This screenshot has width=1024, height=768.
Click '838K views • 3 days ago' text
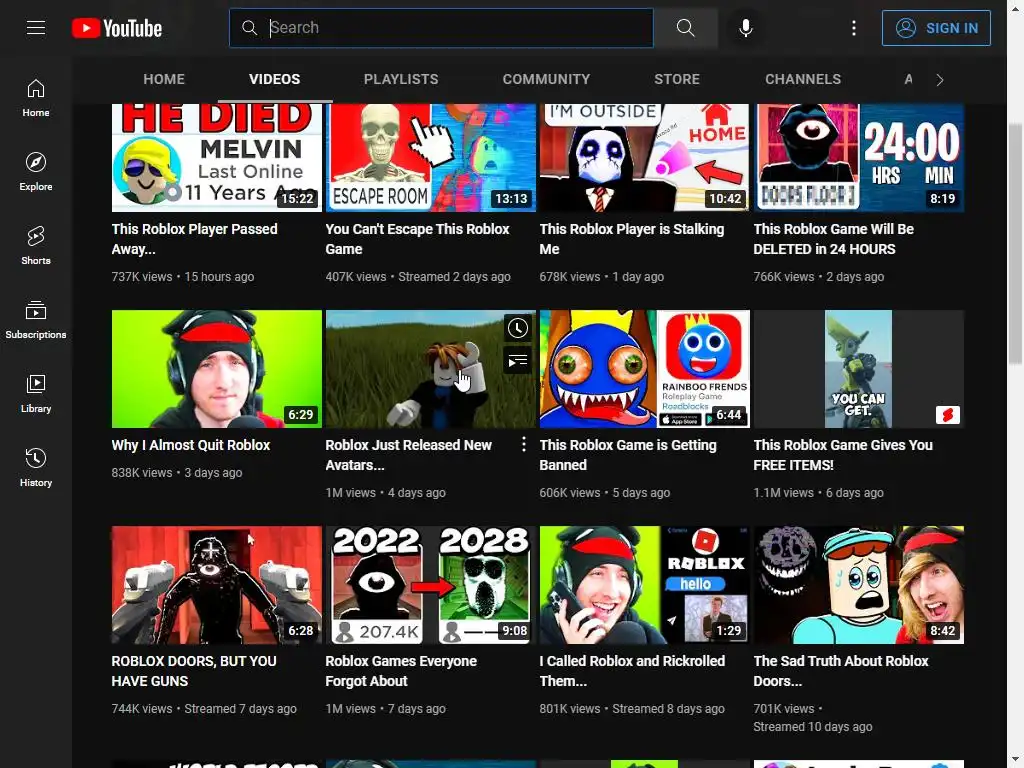click(x=177, y=473)
